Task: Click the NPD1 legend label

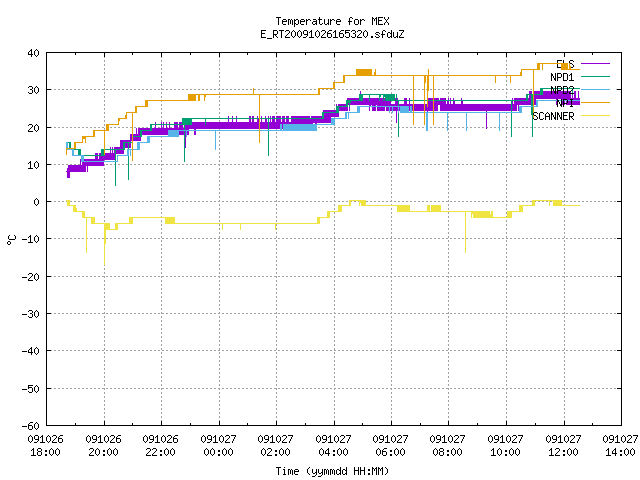Action: point(562,77)
